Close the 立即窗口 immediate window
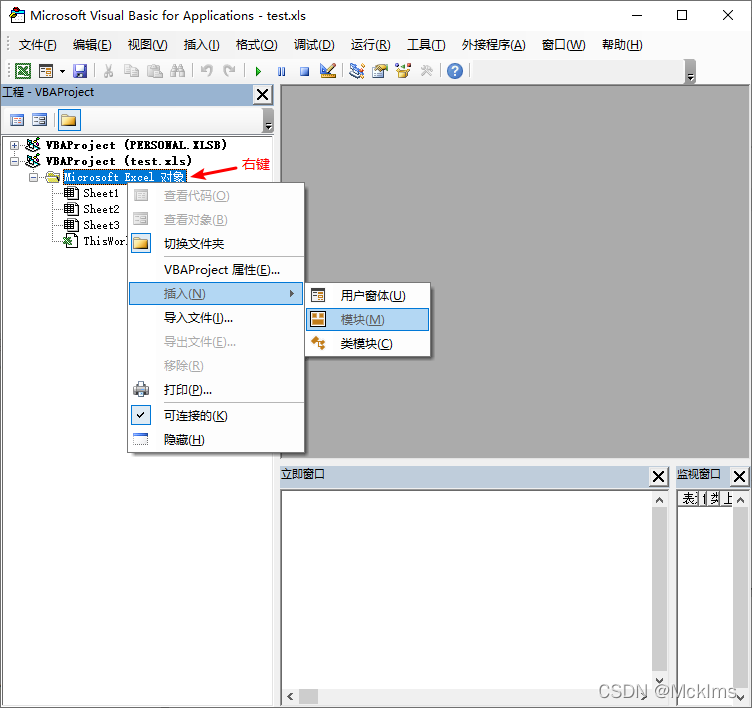This screenshot has width=752, height=708. 658,476
